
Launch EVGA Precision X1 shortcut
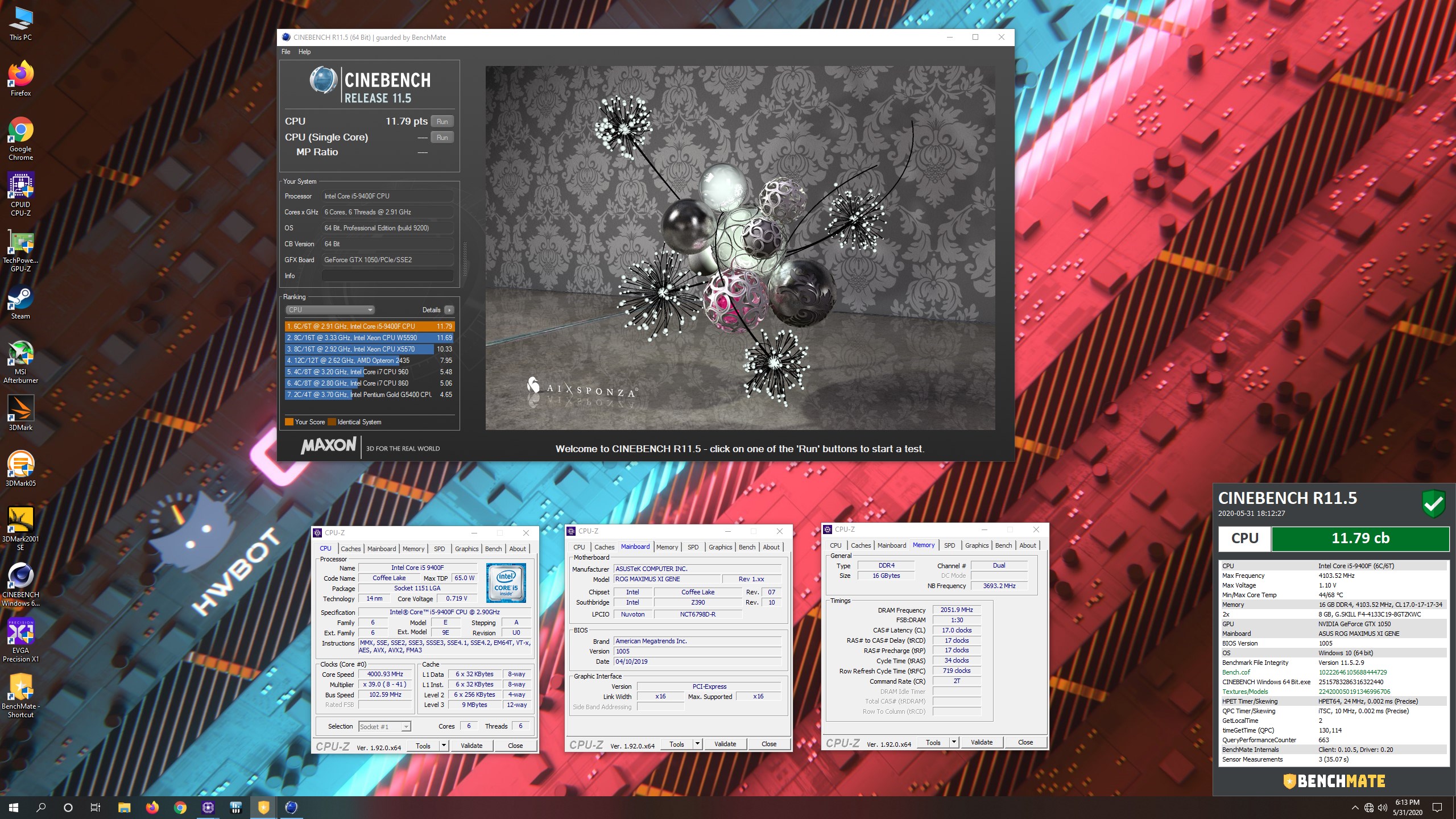coord(20,639)
